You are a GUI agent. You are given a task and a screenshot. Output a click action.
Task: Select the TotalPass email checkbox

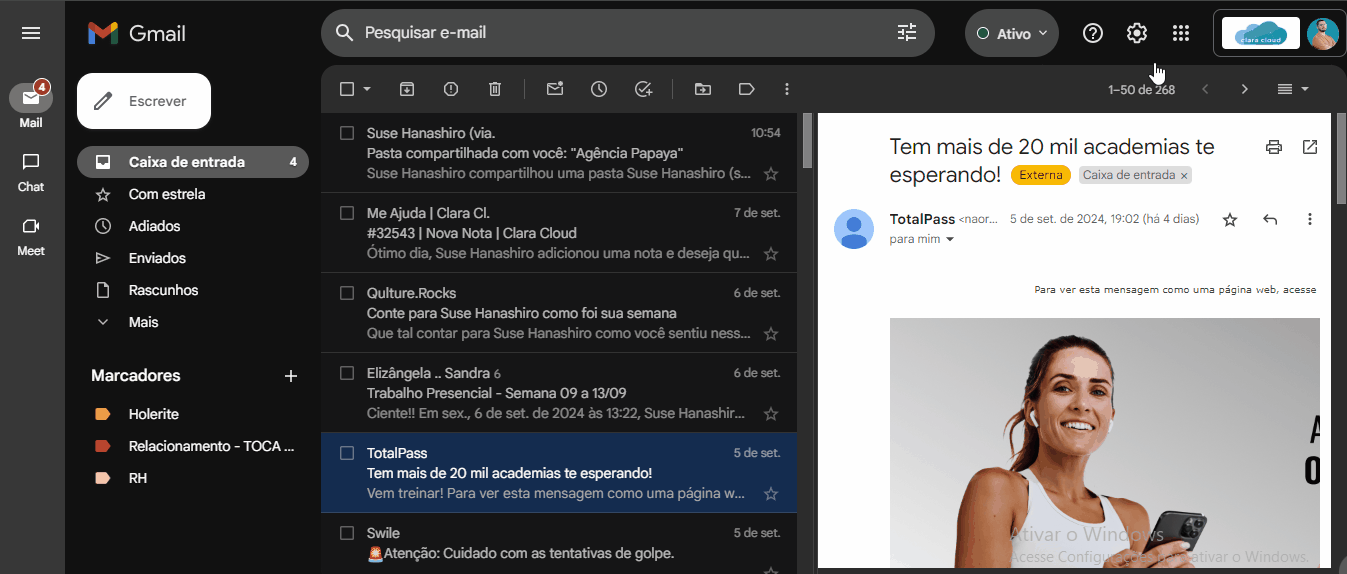(x=347, y=453)
